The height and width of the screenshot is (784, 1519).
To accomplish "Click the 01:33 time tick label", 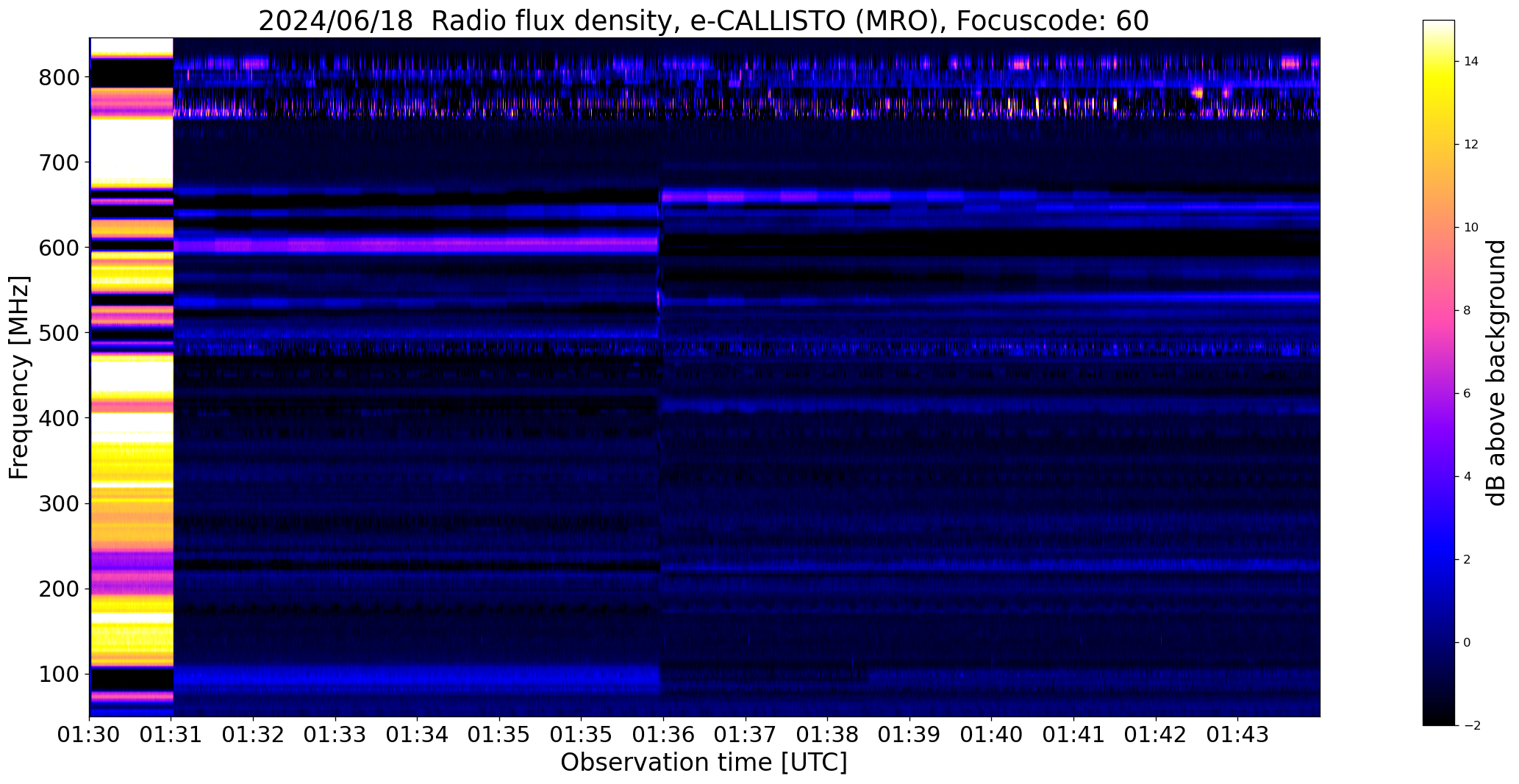I will [x=335, y=735].
